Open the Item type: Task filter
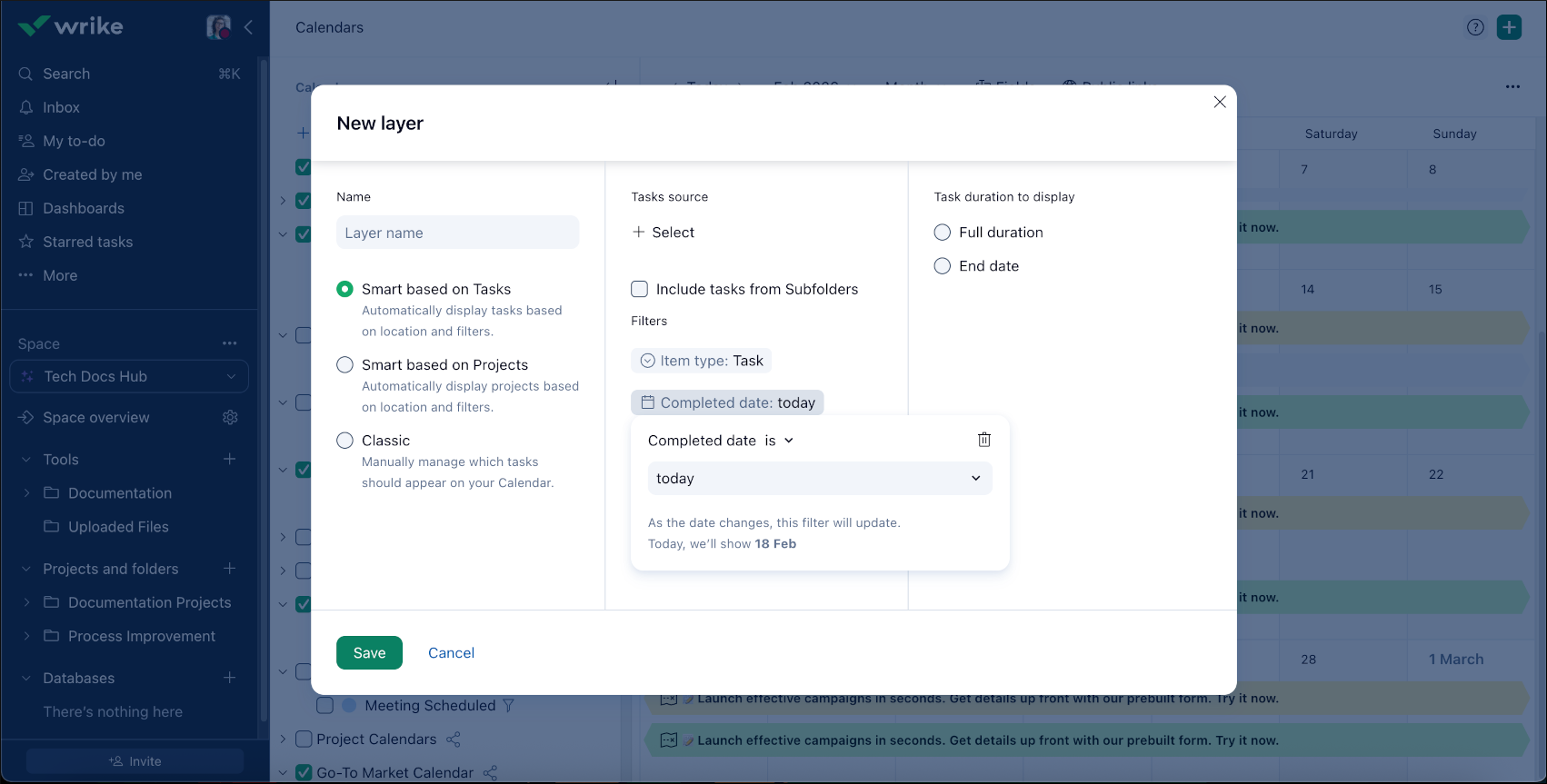Screen dimensions: 1547x784 [702, 361]
